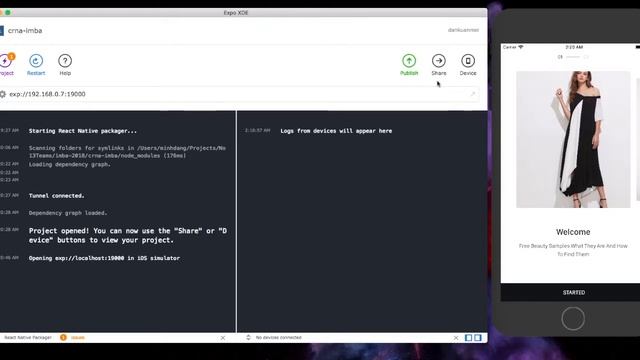
Task: Click "Project opened!" log message
Action: [x=128, y=236]
